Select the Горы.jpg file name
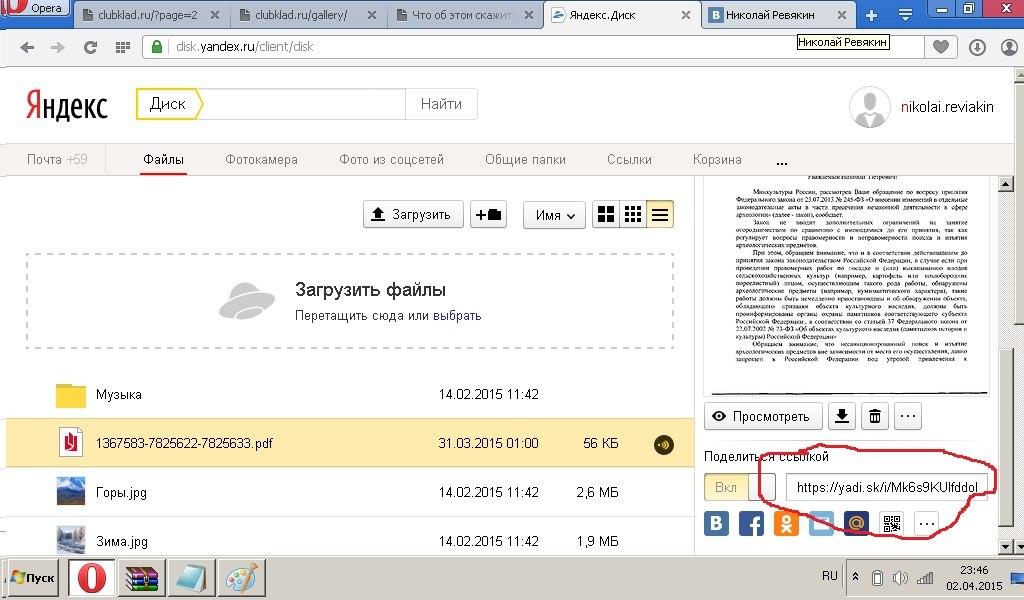Screen dimensions: 1024x600 121,492
